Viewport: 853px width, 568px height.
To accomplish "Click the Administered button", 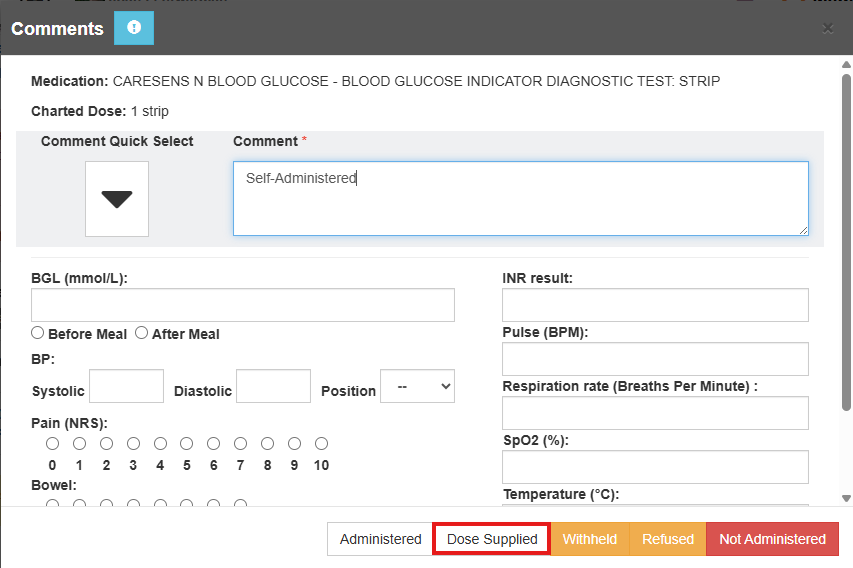I will click(x=380, y=539).
